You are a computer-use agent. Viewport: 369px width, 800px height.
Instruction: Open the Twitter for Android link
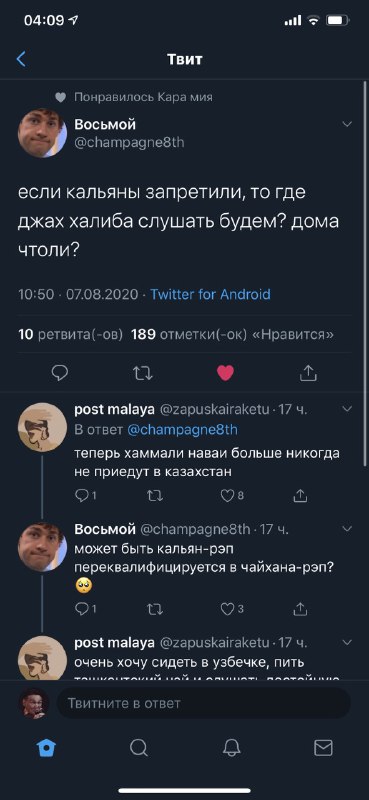[210, 294]
